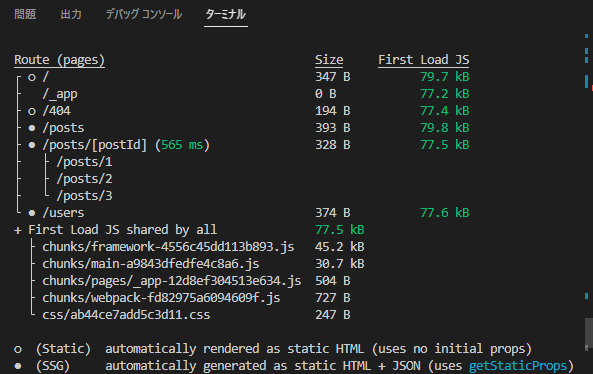Image resolution: width=593 pixels, height=374 pixels.
Task: Click css/ab44ce7add5c3d11.css file path
Action: point(126,315)
